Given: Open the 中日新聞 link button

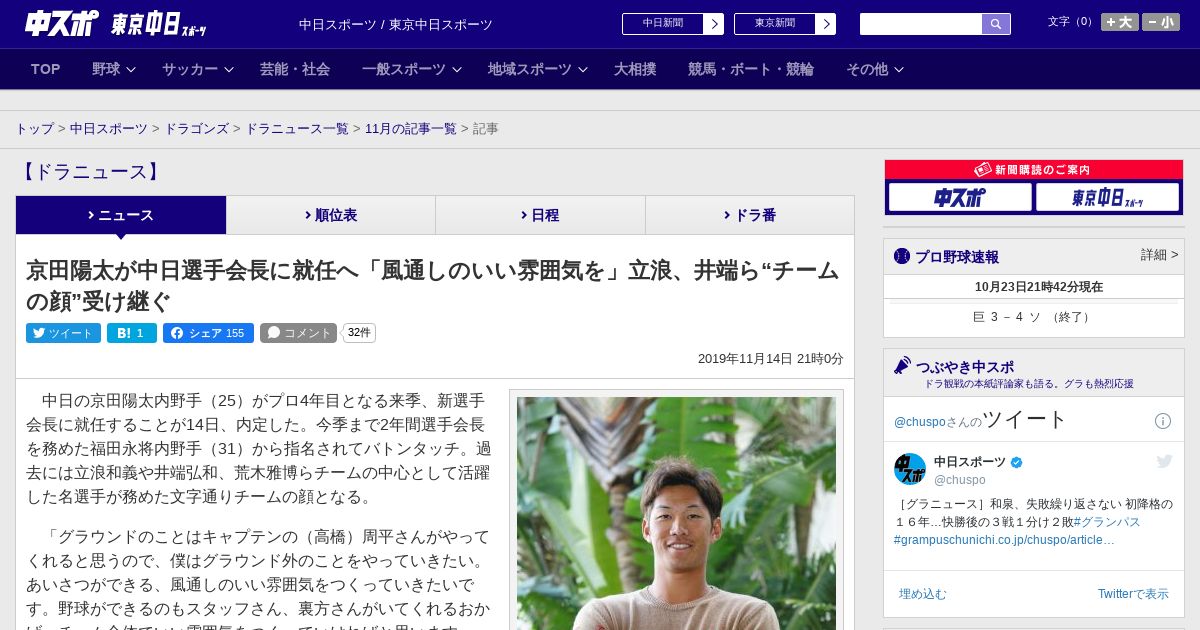Looking at the screenshot, I should click(663, 24).
